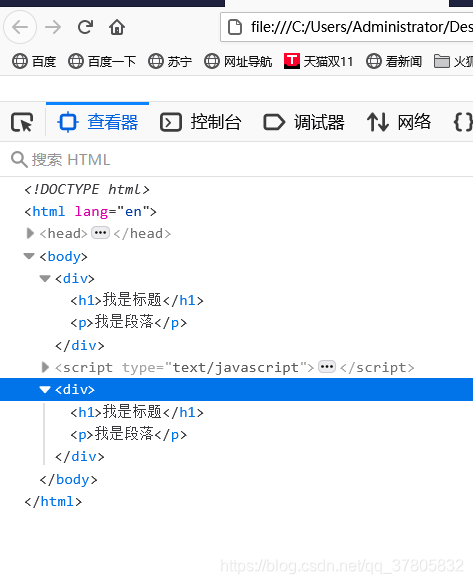Open the bookmark folder icon
Viewport: 473px width, 584px height.
pyautogui.click(x=442, y=61)
